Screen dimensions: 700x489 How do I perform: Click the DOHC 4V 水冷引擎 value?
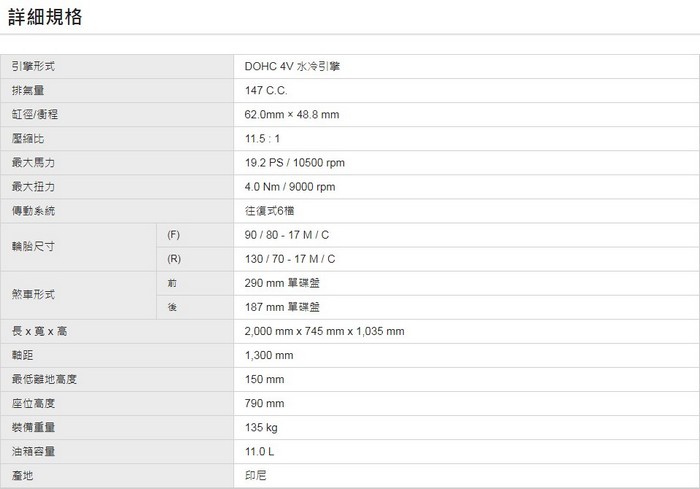[298, 66]
